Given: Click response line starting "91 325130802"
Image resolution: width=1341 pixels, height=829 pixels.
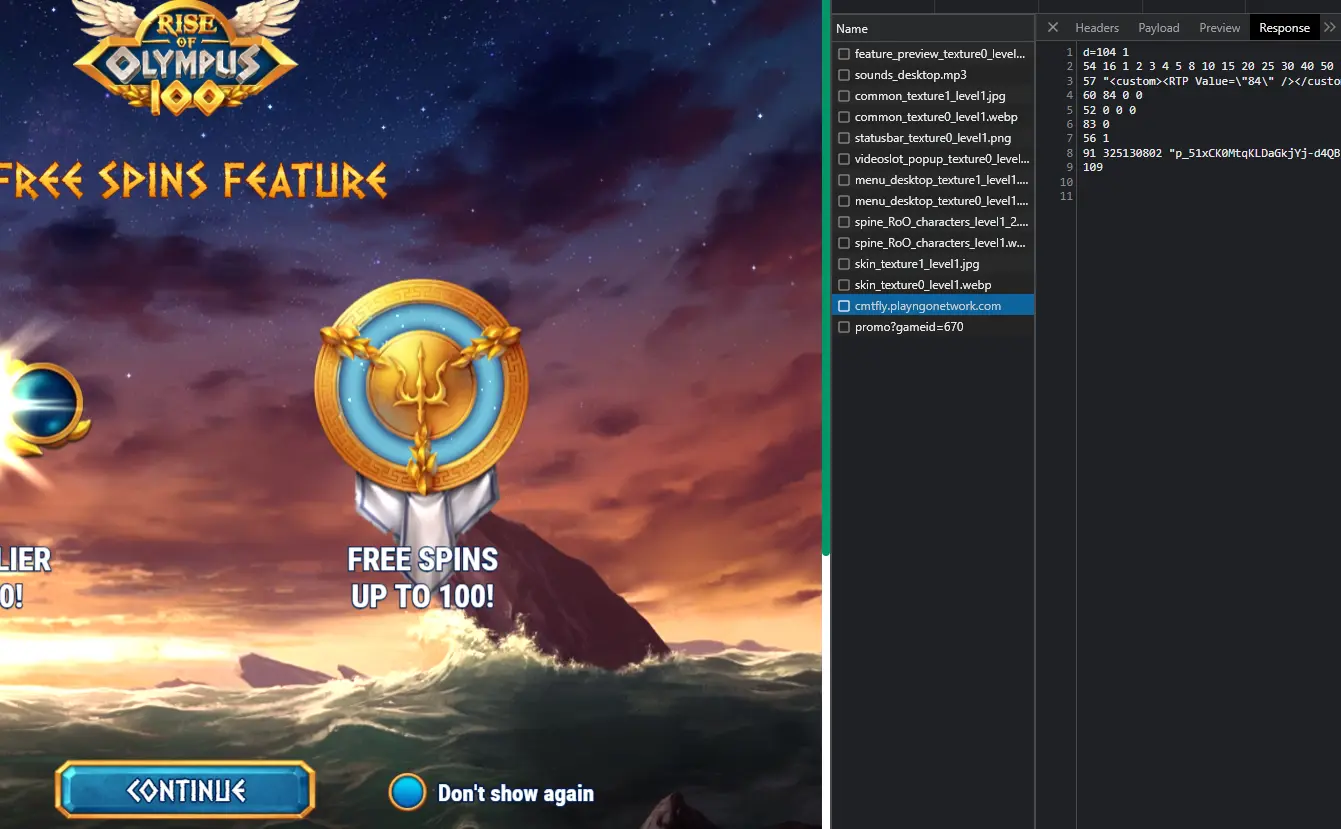Looking at the screenshot, I should click(1211, 153).
